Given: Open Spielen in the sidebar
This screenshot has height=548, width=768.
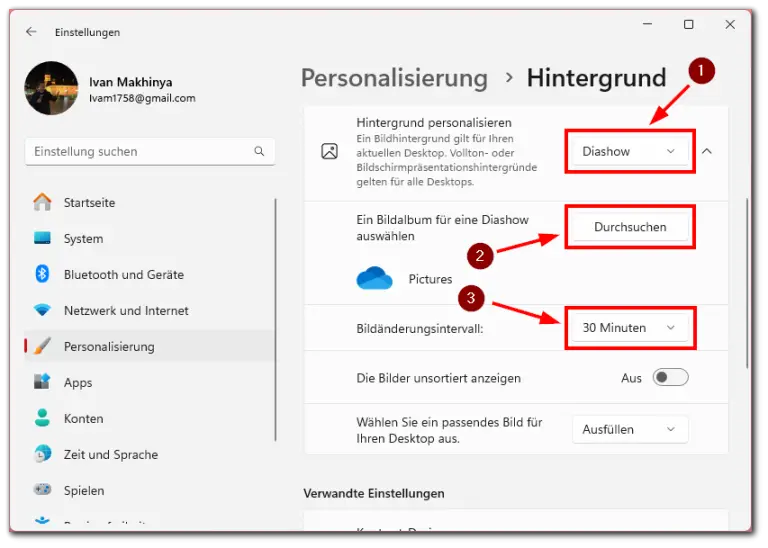Looking at the screenshot, I should tap(85, 491).
